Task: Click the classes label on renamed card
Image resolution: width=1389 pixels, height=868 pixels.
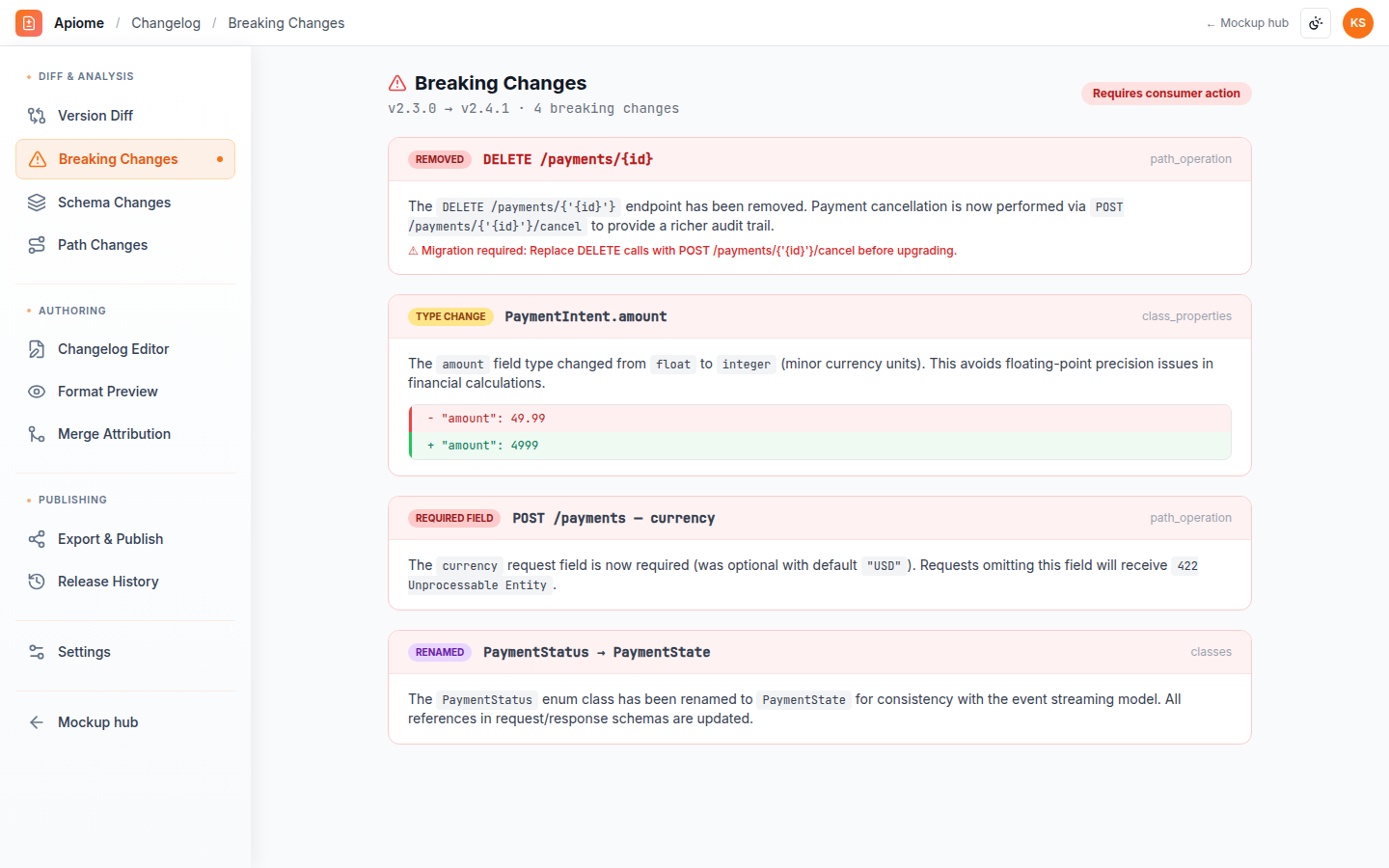Action: pyautogui.click(x=1211, y=652)
